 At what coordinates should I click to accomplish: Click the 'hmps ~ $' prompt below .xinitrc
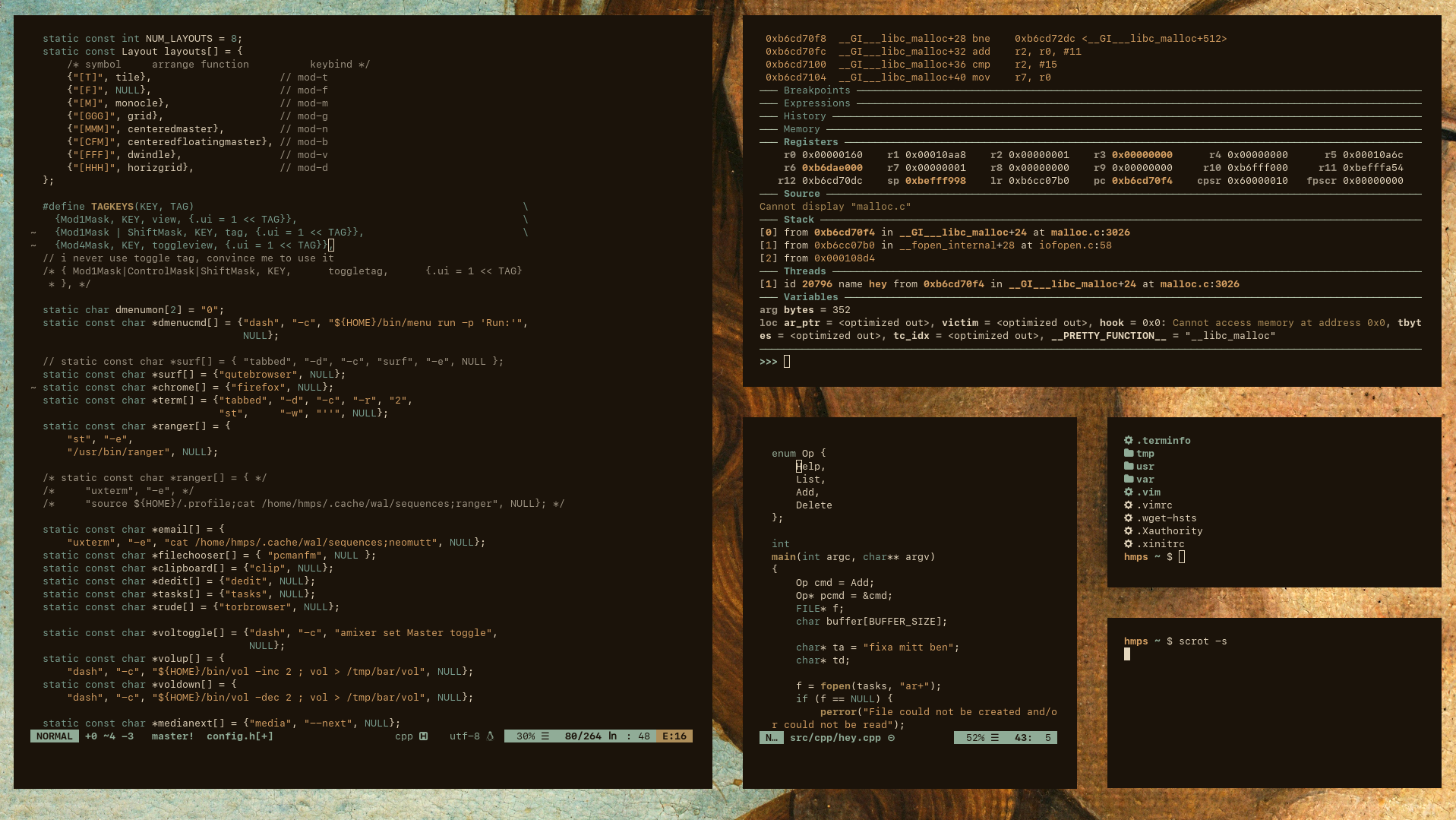(x=1148, y=556)
